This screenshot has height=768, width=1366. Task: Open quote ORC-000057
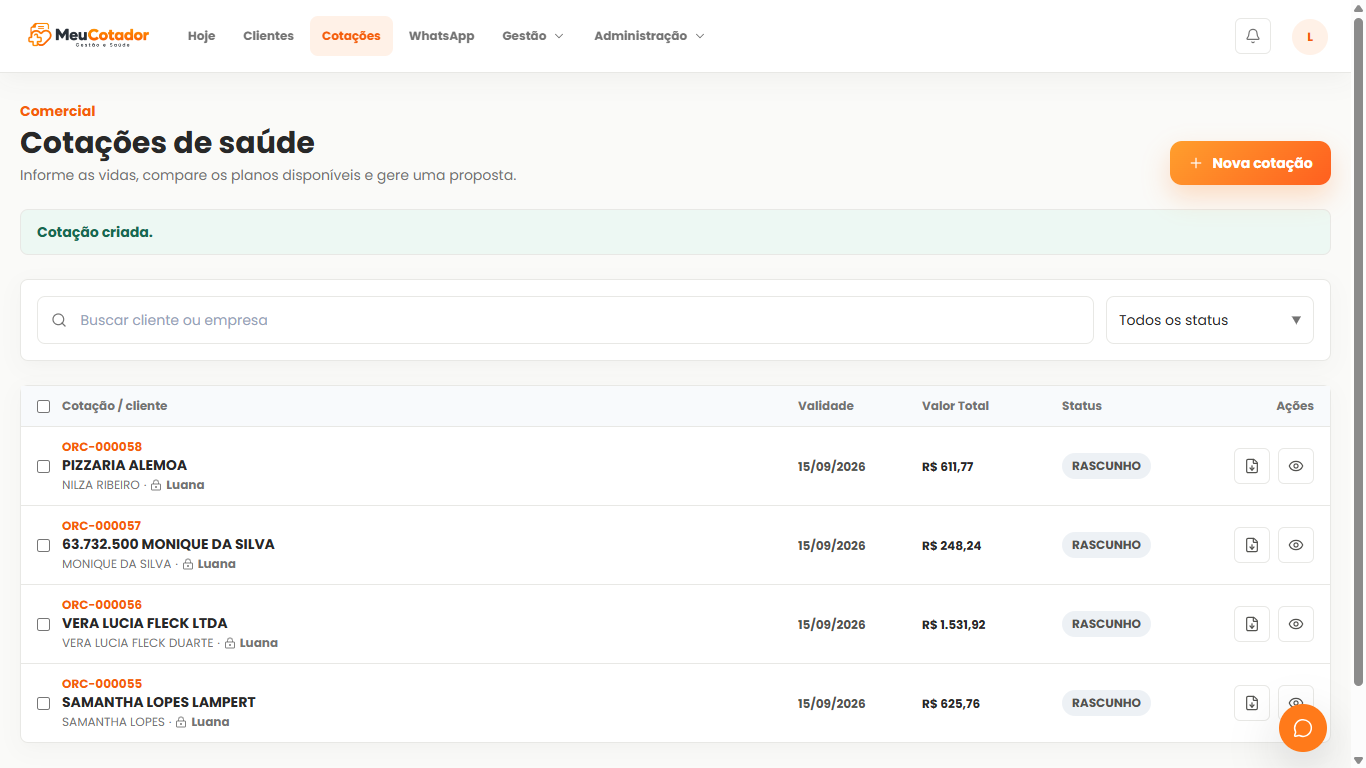pyautogui.click(x=102, y=526)
